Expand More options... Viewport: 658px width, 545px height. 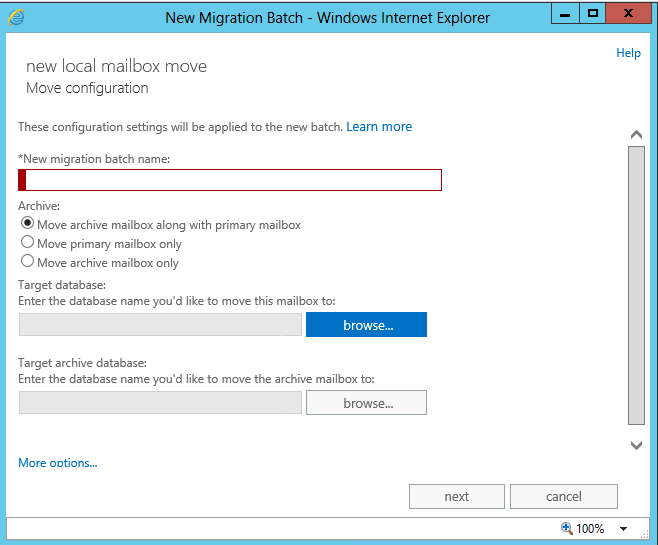tap(58, 463)
